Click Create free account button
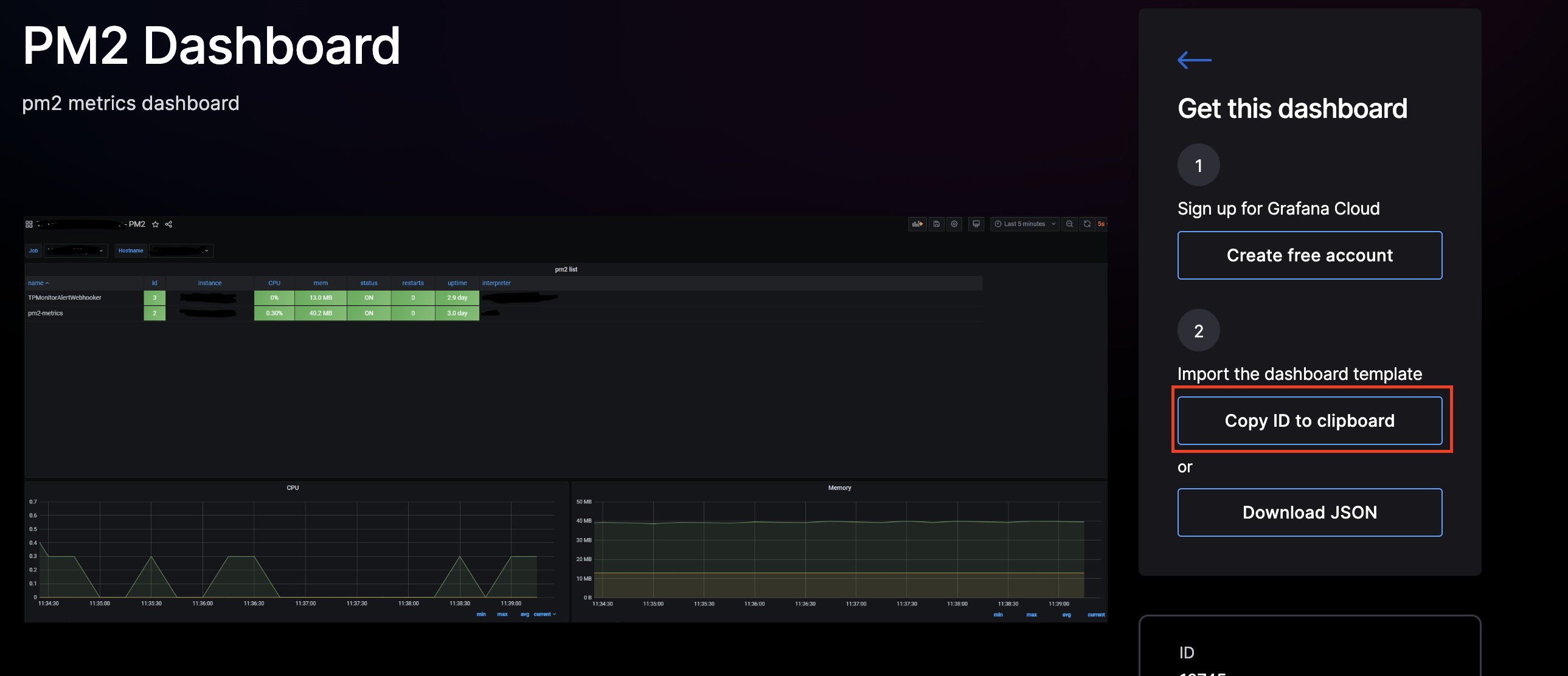Image resolution: width=1568 pixels, height=676 pixels. (1310, 255)
